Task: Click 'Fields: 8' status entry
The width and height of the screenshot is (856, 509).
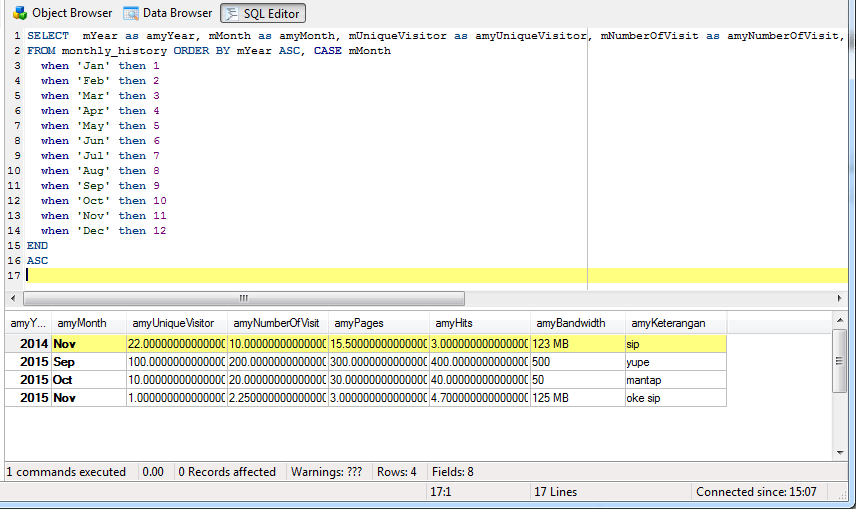Action: point(453,471)
